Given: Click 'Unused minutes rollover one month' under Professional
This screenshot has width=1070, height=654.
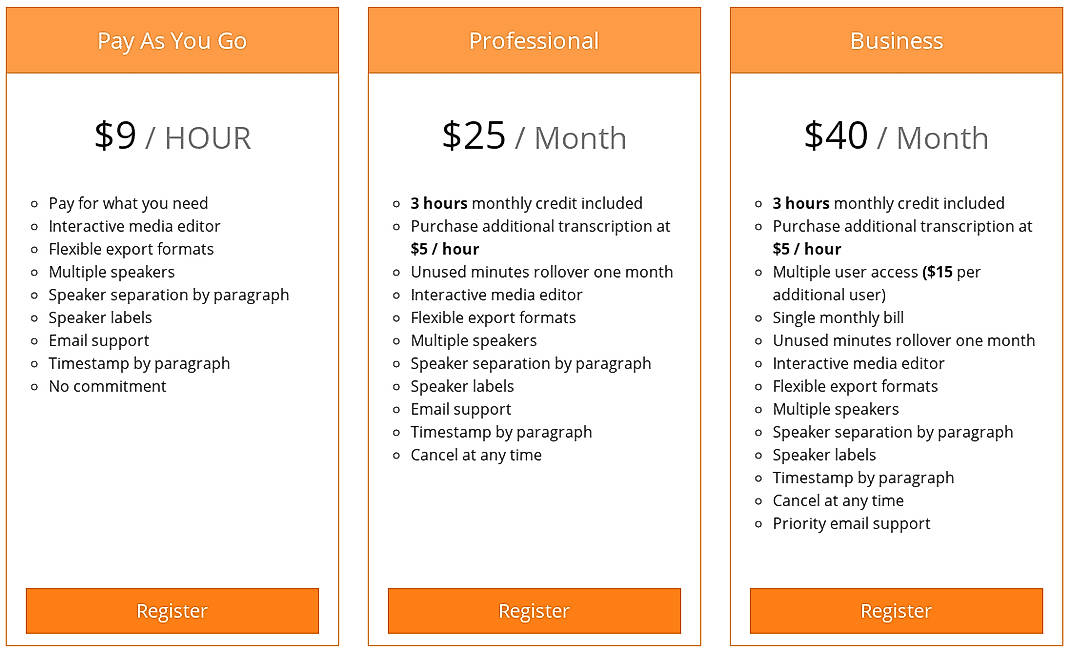Looking at the screenshot, I should 542,271.
